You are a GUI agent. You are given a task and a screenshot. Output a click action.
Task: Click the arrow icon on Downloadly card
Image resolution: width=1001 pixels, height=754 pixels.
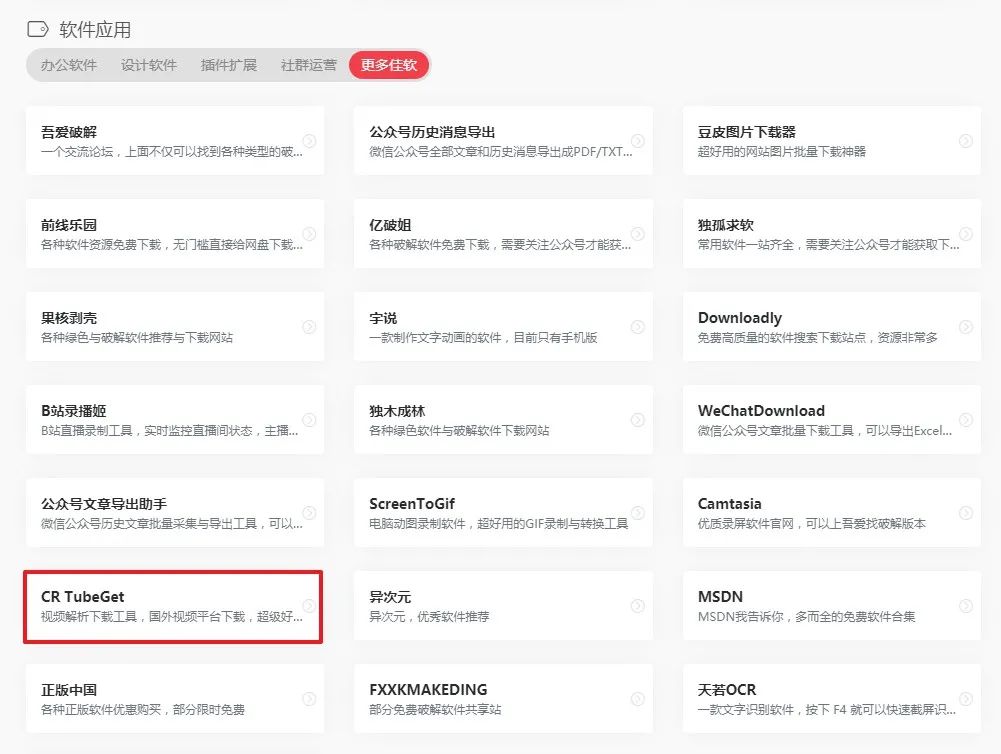point(966,327)
